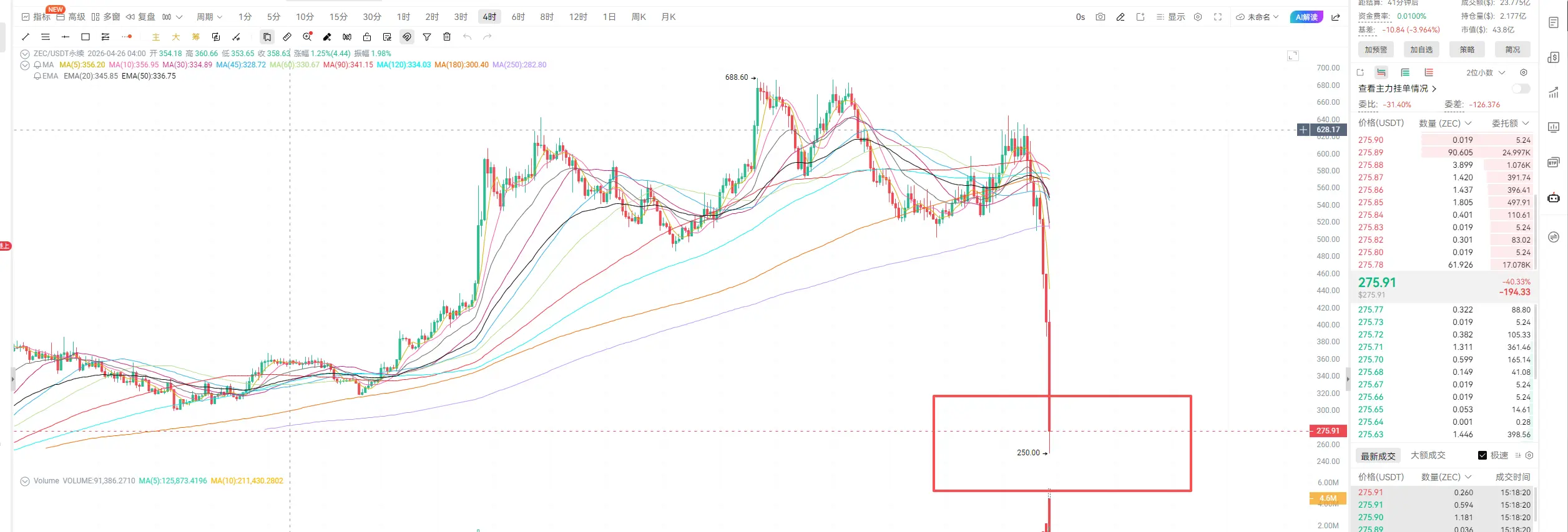
Task: Toggle EMA indicator alert bell
Action: click(x=37, y=76)
